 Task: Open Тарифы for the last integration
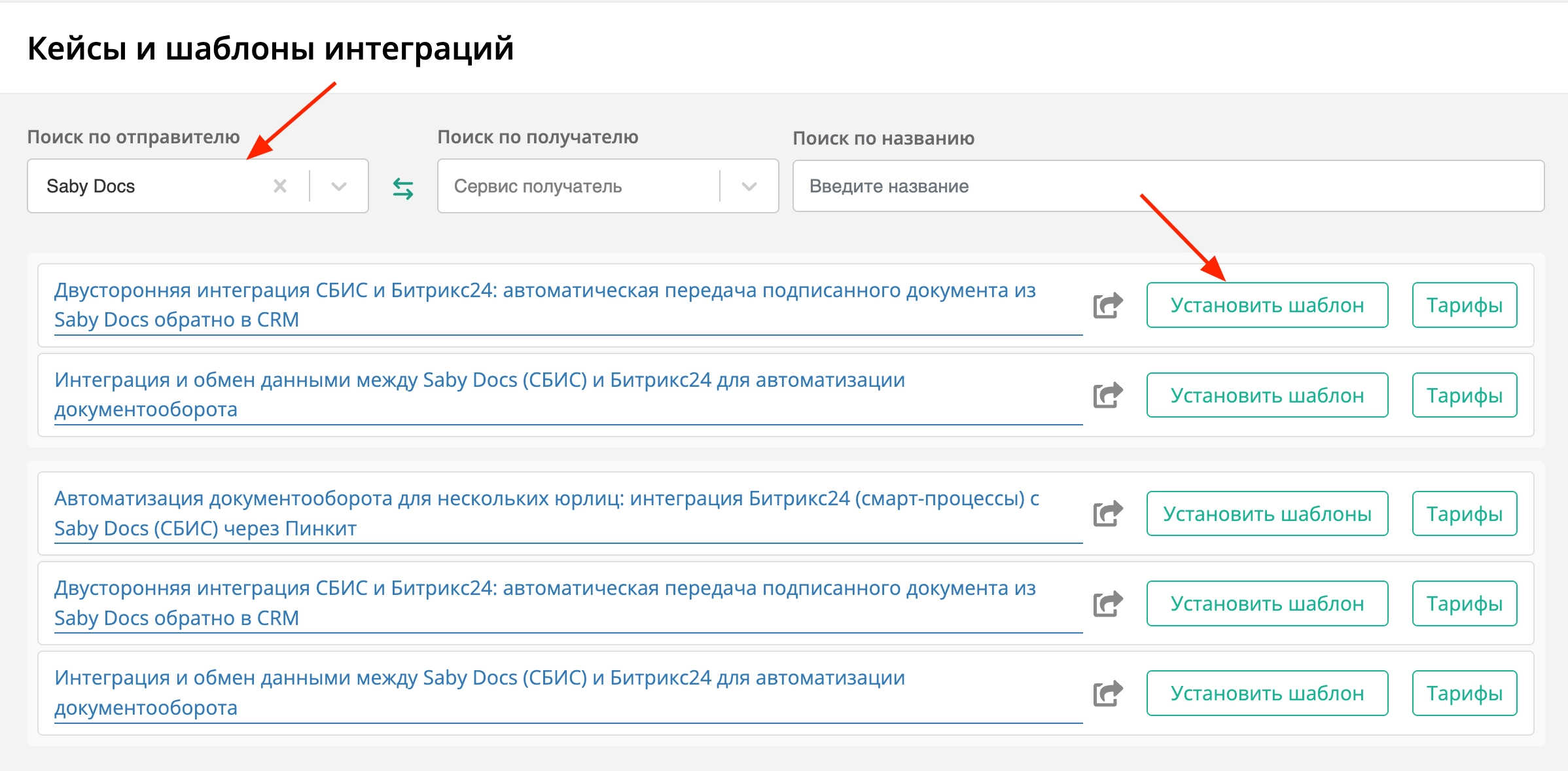[x=1464, y=693]
